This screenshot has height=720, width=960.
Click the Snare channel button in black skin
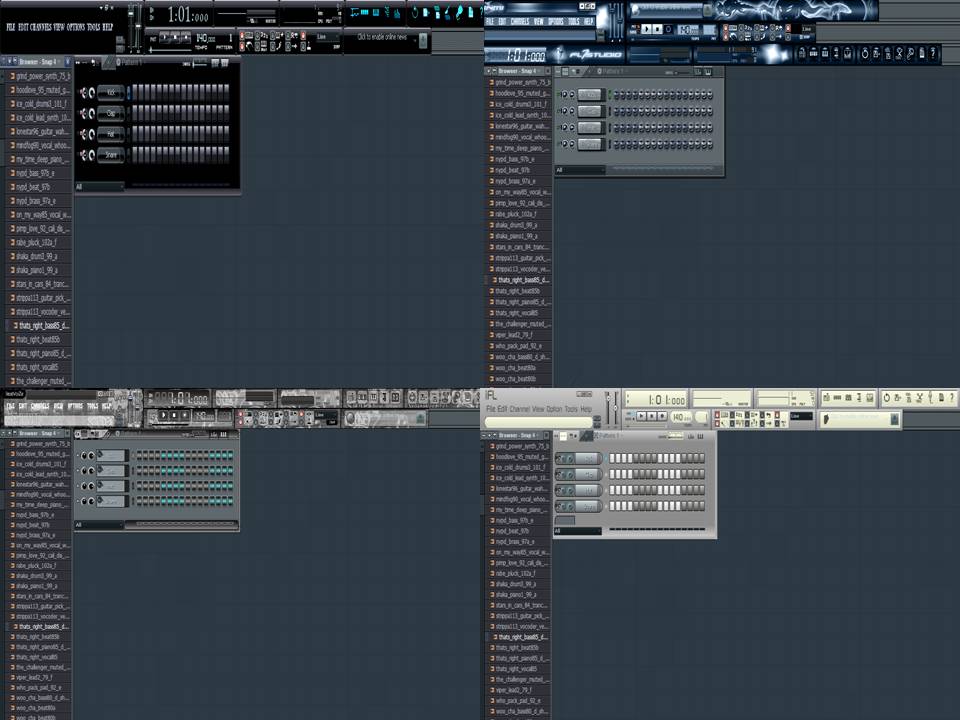click(x=111, y=155)
